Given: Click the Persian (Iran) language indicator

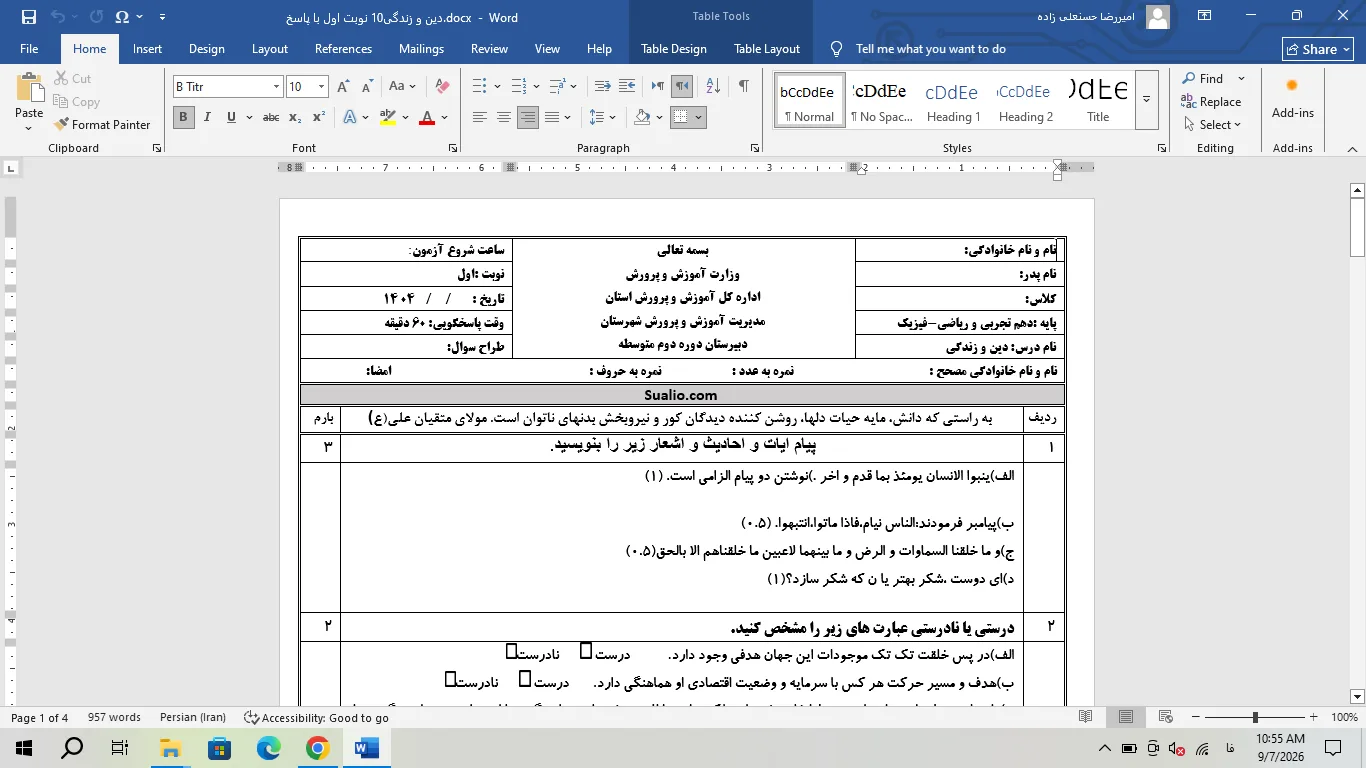Looking at the screenshot, I should click(193, 718).
